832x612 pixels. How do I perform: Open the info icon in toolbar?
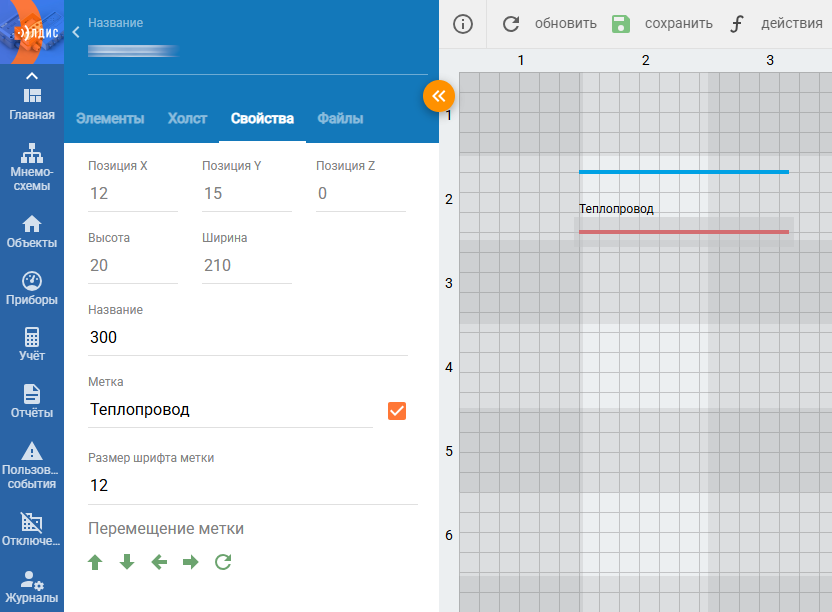[x=463, y=24]
